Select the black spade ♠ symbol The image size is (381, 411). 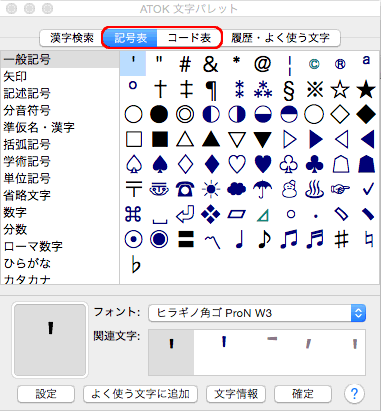pyautogui.click(x=160, y=164)
